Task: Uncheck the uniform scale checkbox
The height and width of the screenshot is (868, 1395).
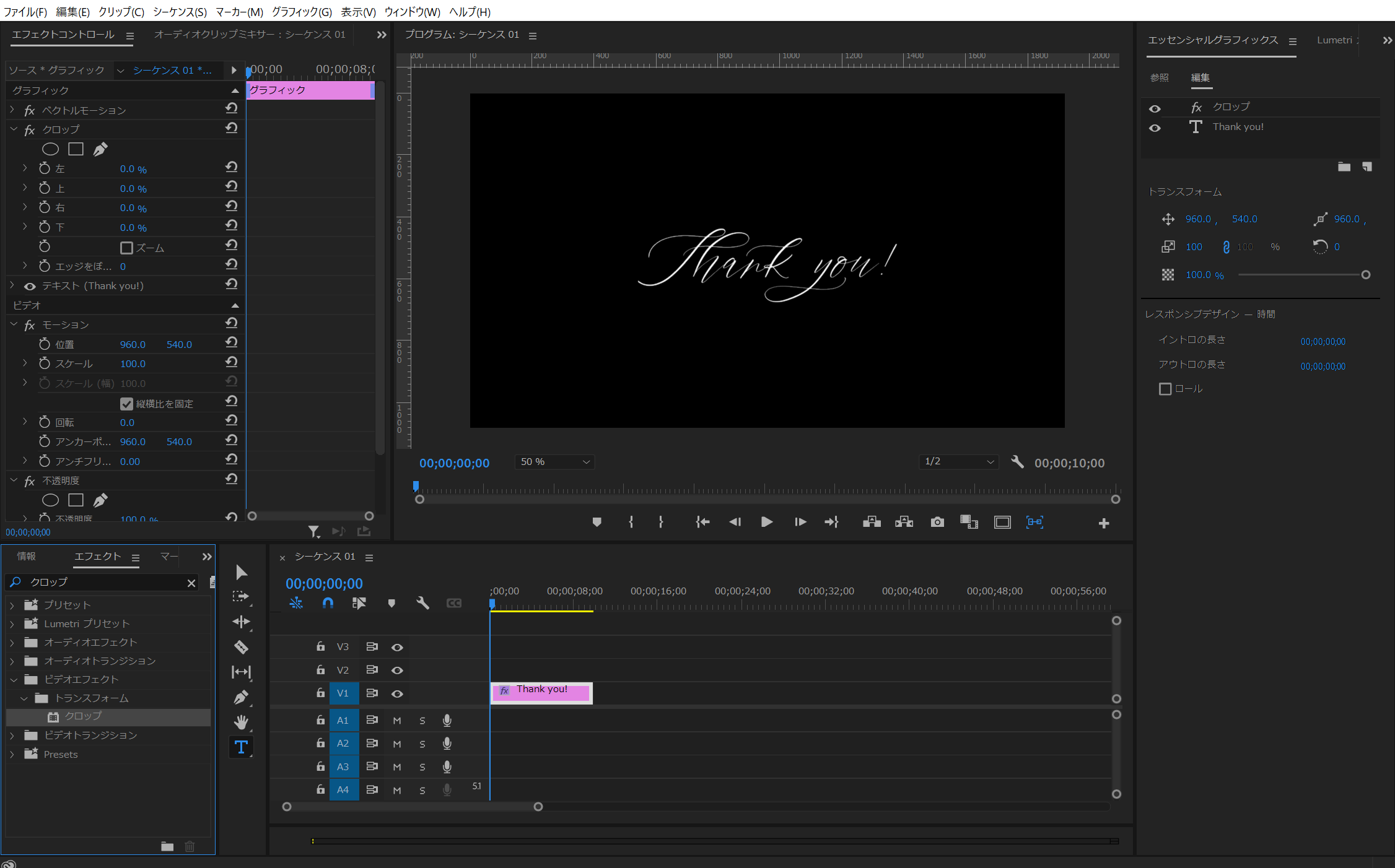Action: point(126,404)
